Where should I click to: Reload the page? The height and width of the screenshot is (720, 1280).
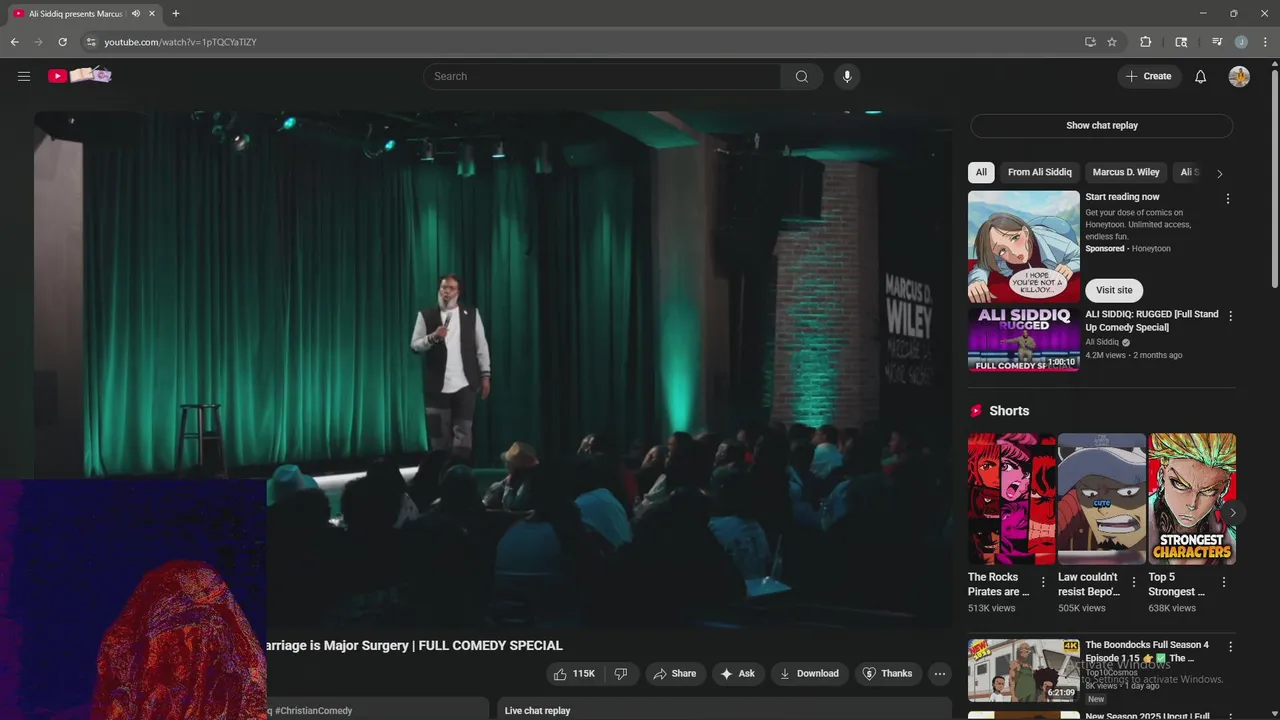pos(62,42)
